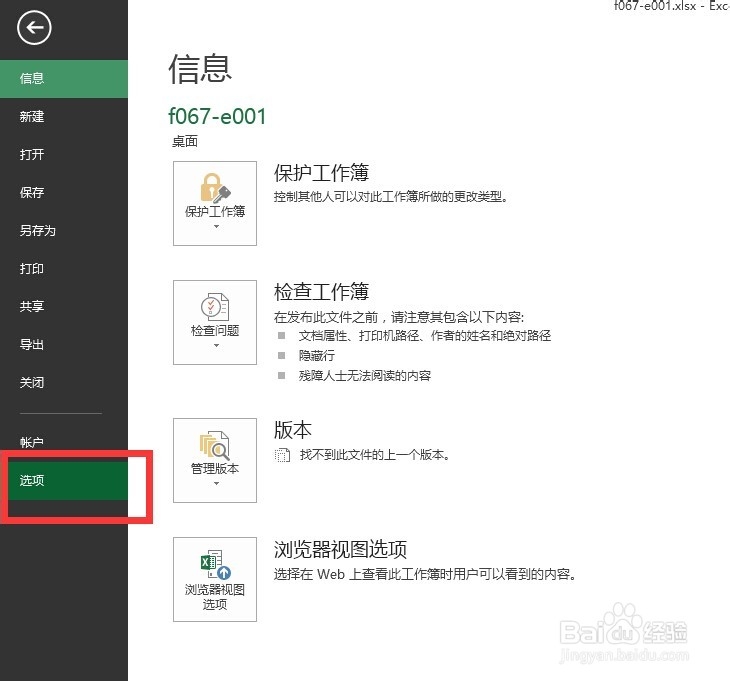Open 帐户 in the sidebar
The image size is (730, 681).
64,442
